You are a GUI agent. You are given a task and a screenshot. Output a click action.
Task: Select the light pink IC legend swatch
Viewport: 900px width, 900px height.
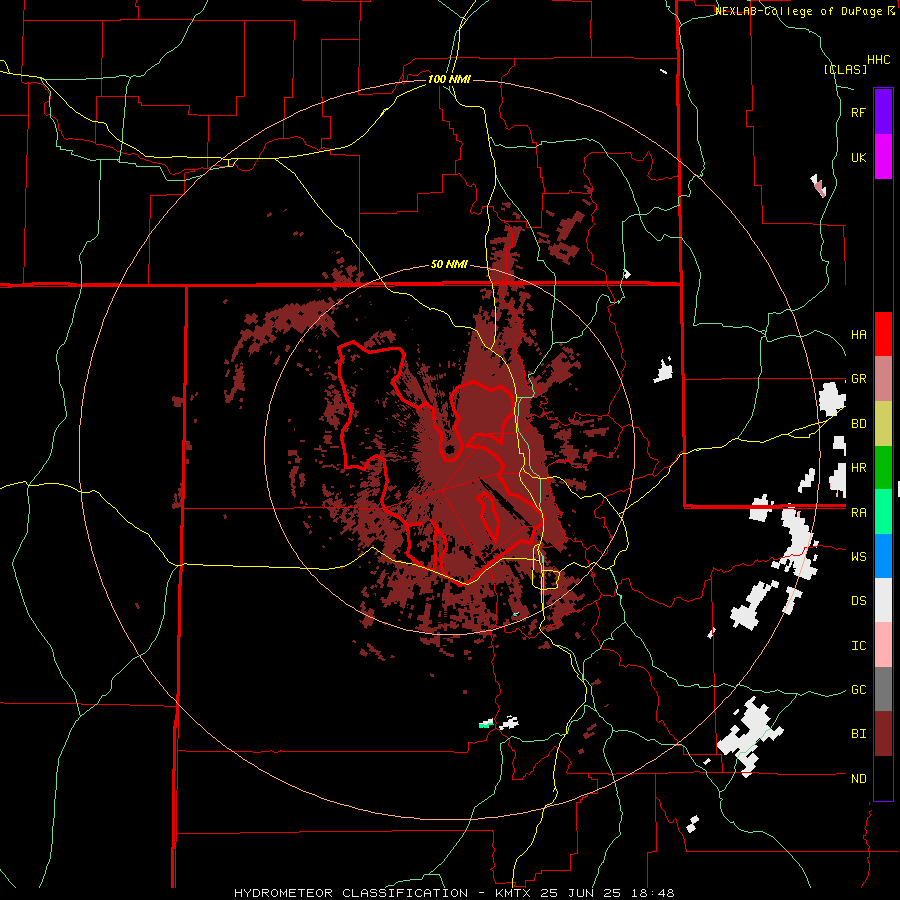tap(883, 645)
